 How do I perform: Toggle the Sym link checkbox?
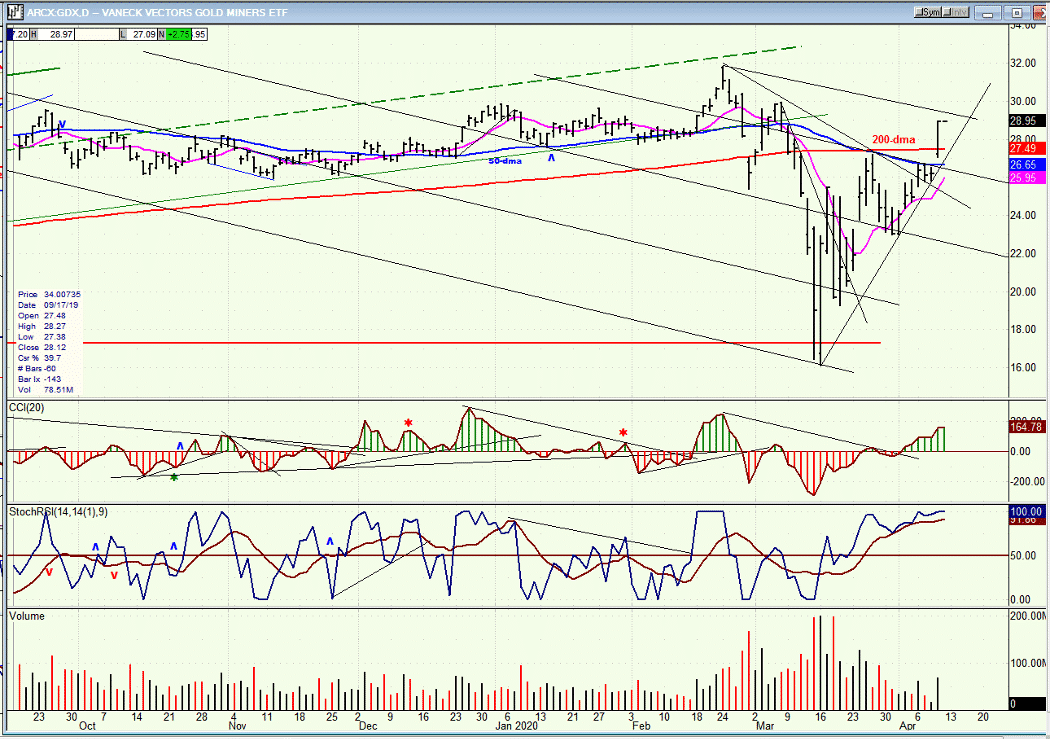[928, 12]
